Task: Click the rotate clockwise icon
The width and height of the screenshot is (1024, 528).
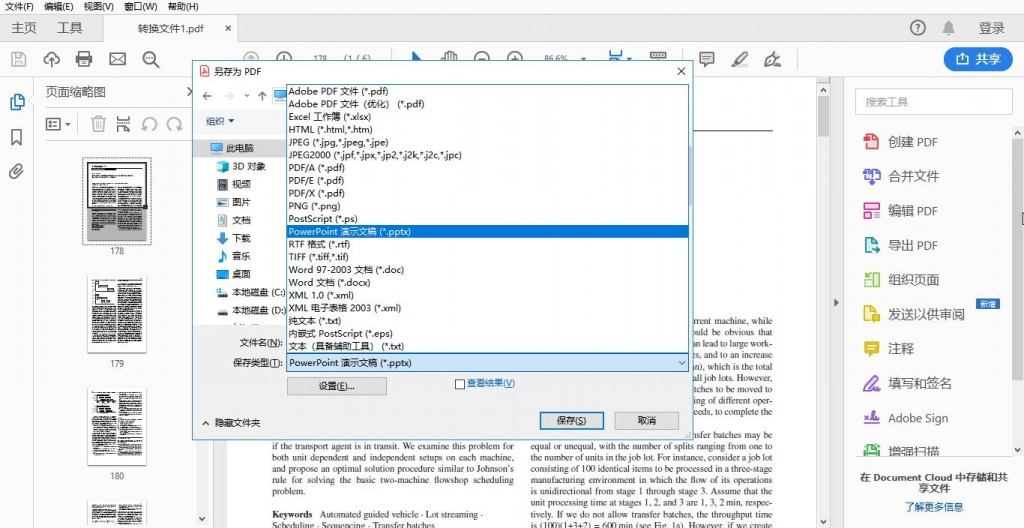Action: [174, 124]
